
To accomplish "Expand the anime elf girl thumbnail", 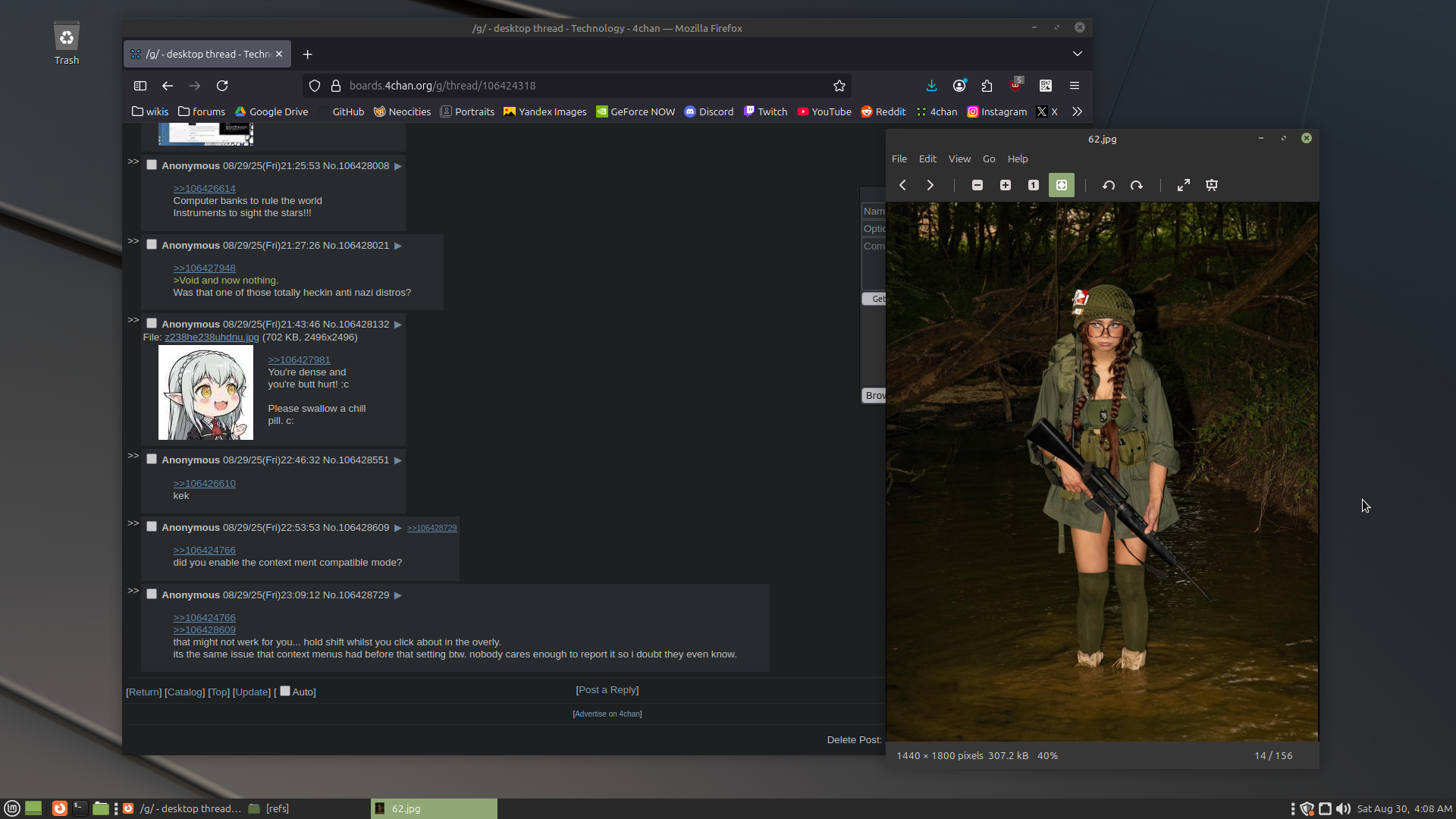I will click(x=206, y=392).
